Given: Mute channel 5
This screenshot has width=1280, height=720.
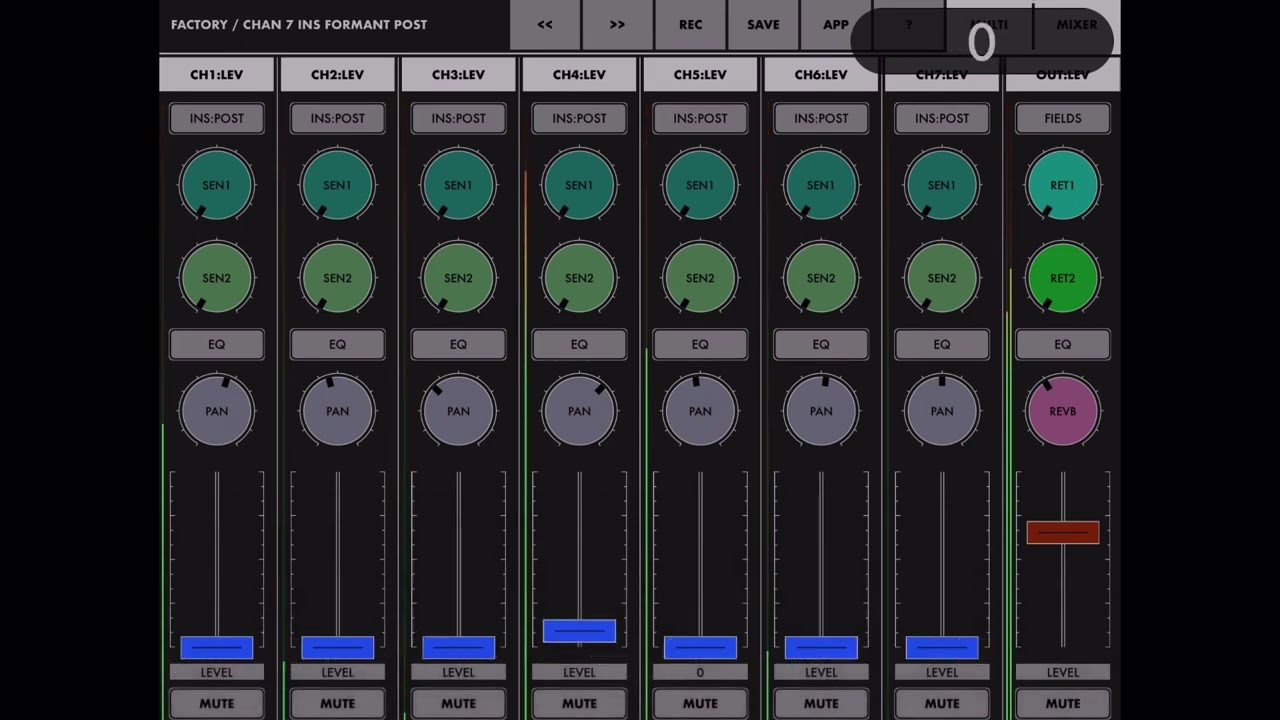Looking at the screenshot, I should 700,703.
